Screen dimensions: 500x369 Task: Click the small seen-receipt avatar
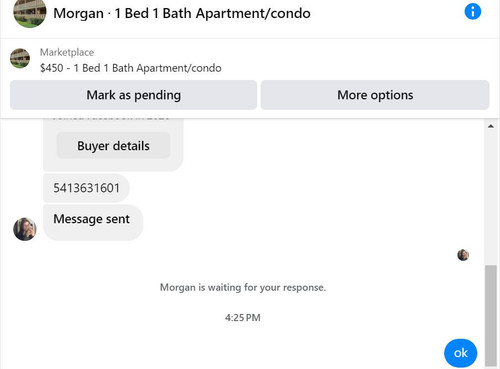click(x=463, y=255)
